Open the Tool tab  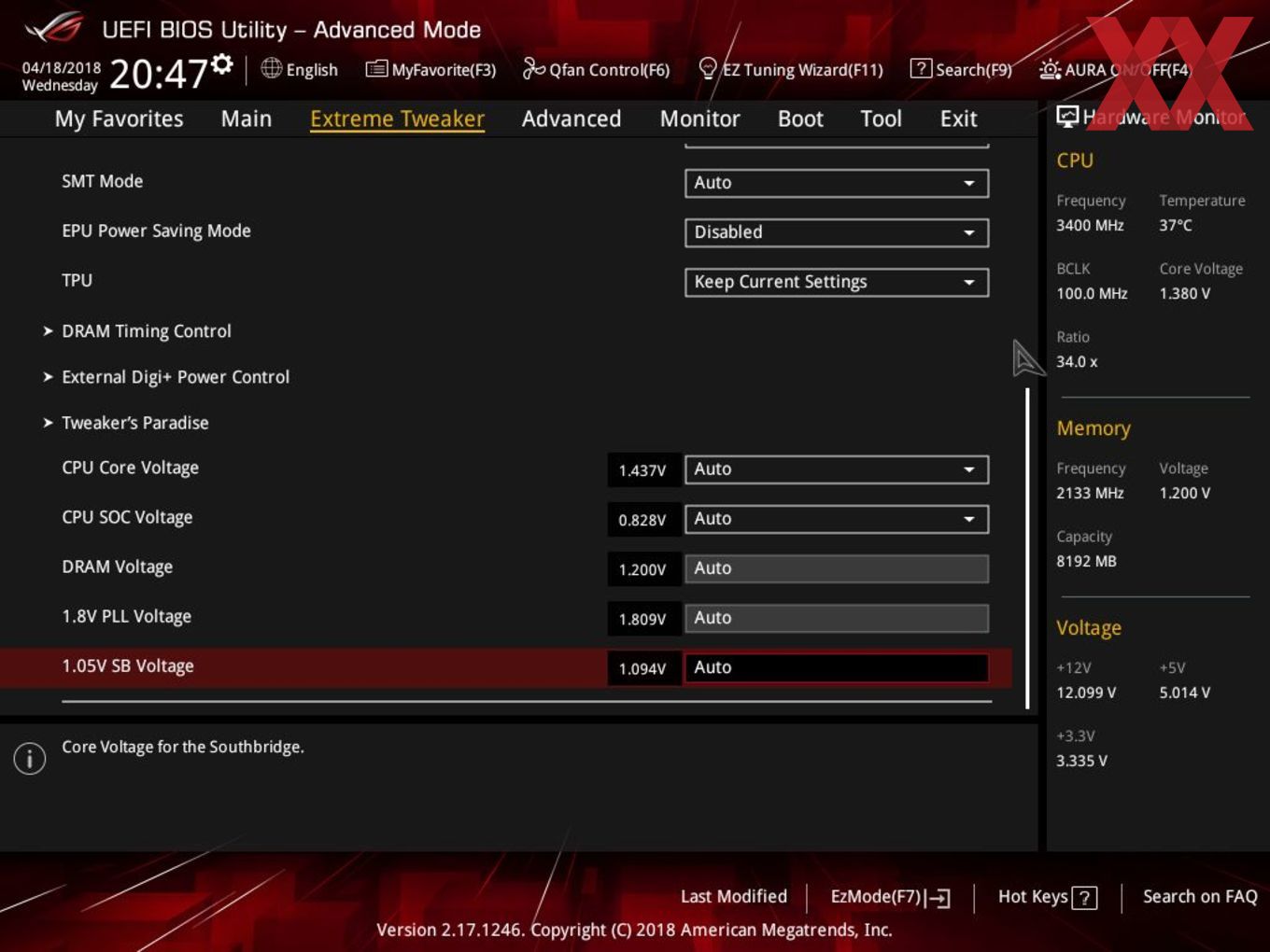coord(881,119)
